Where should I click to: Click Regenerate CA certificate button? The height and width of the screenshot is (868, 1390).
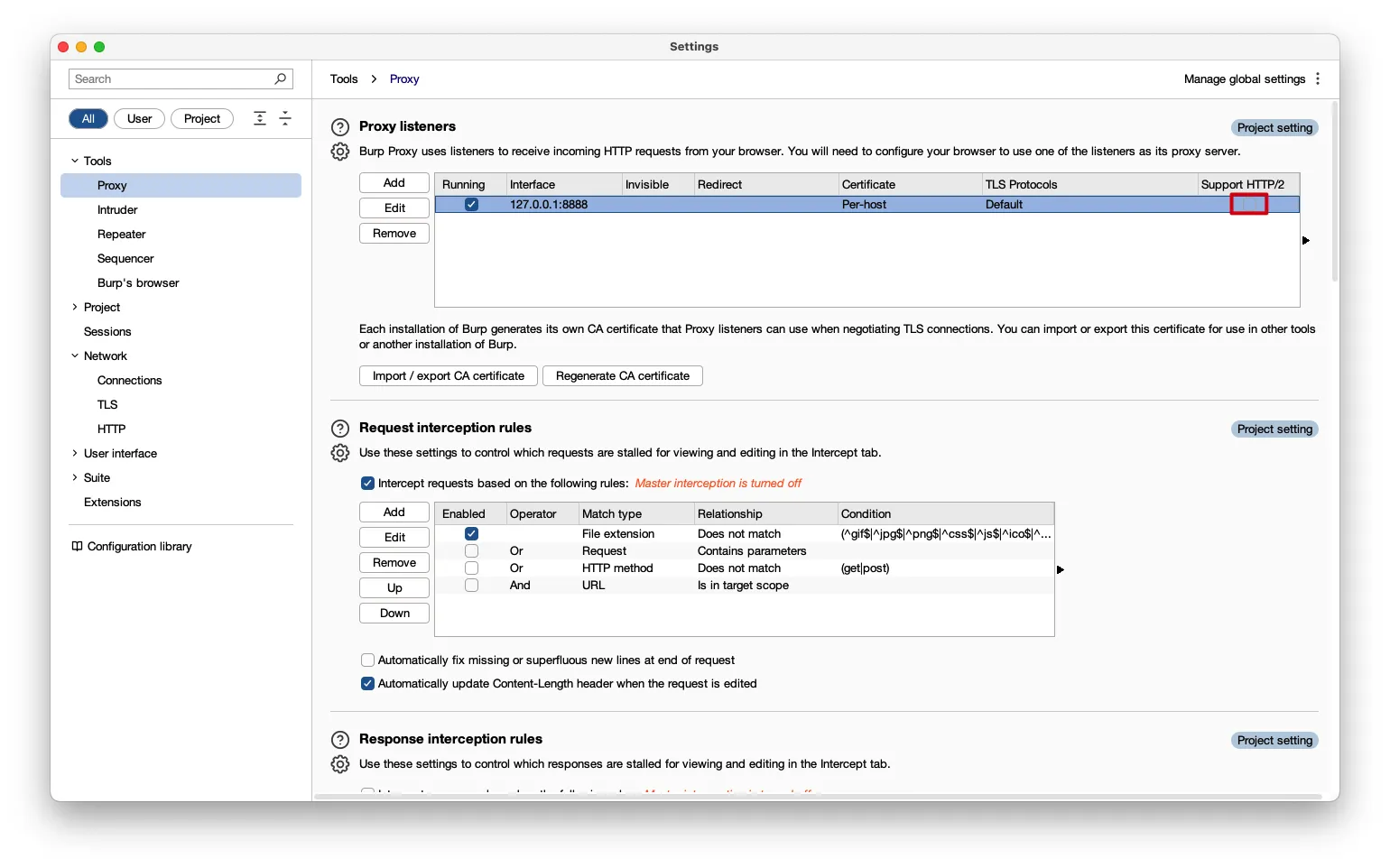coord(623,375)
